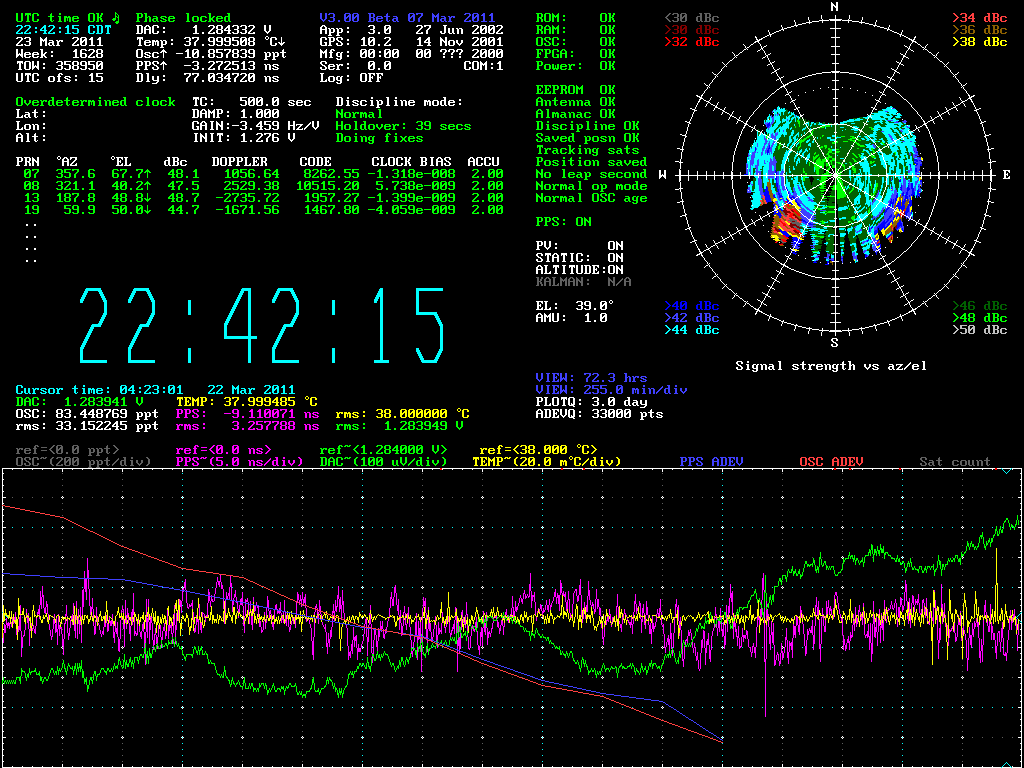Select the Sat count plot label
The image size is (1024, 768).
coord(955,462)
